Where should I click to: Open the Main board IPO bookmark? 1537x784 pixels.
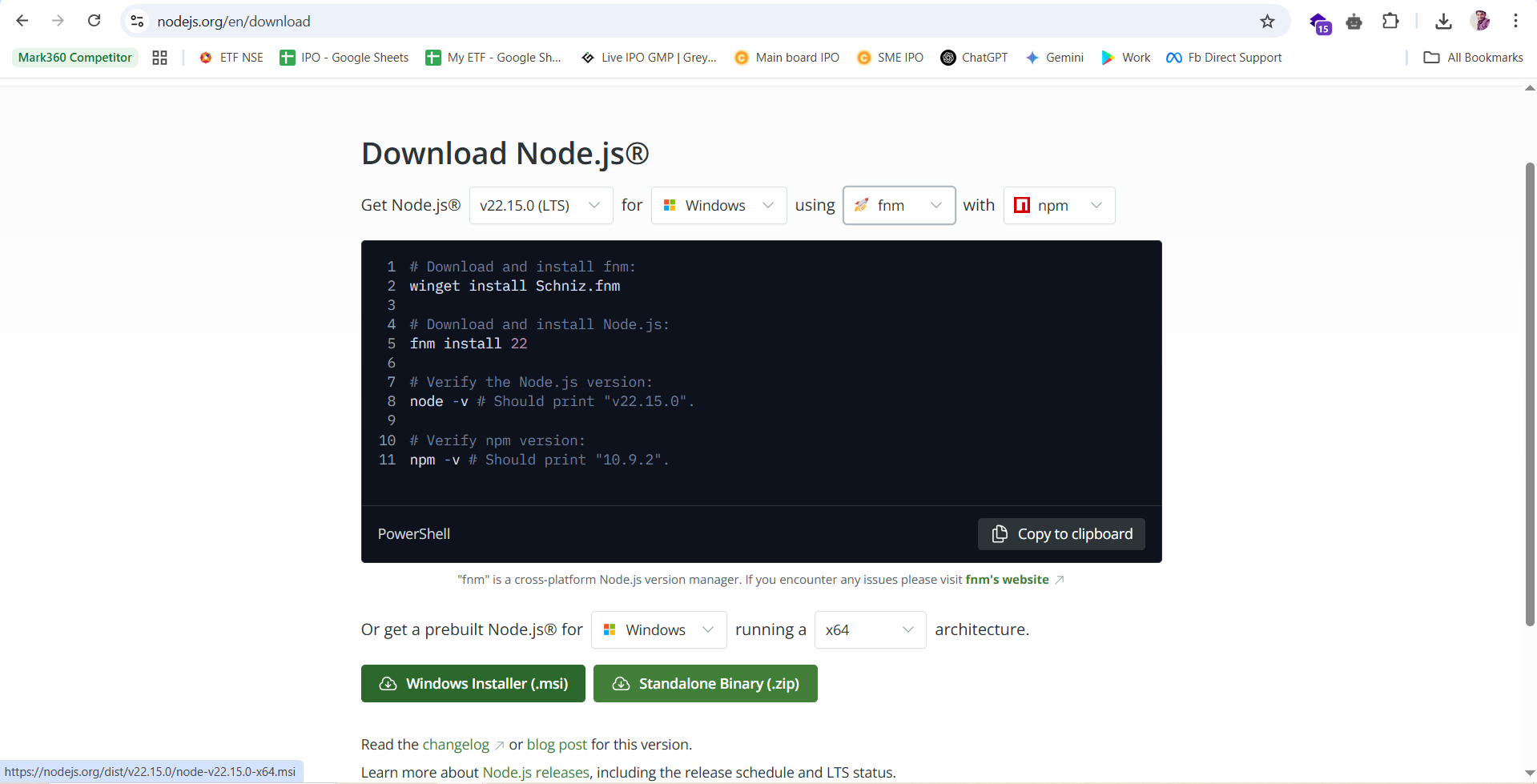[787, 58]
